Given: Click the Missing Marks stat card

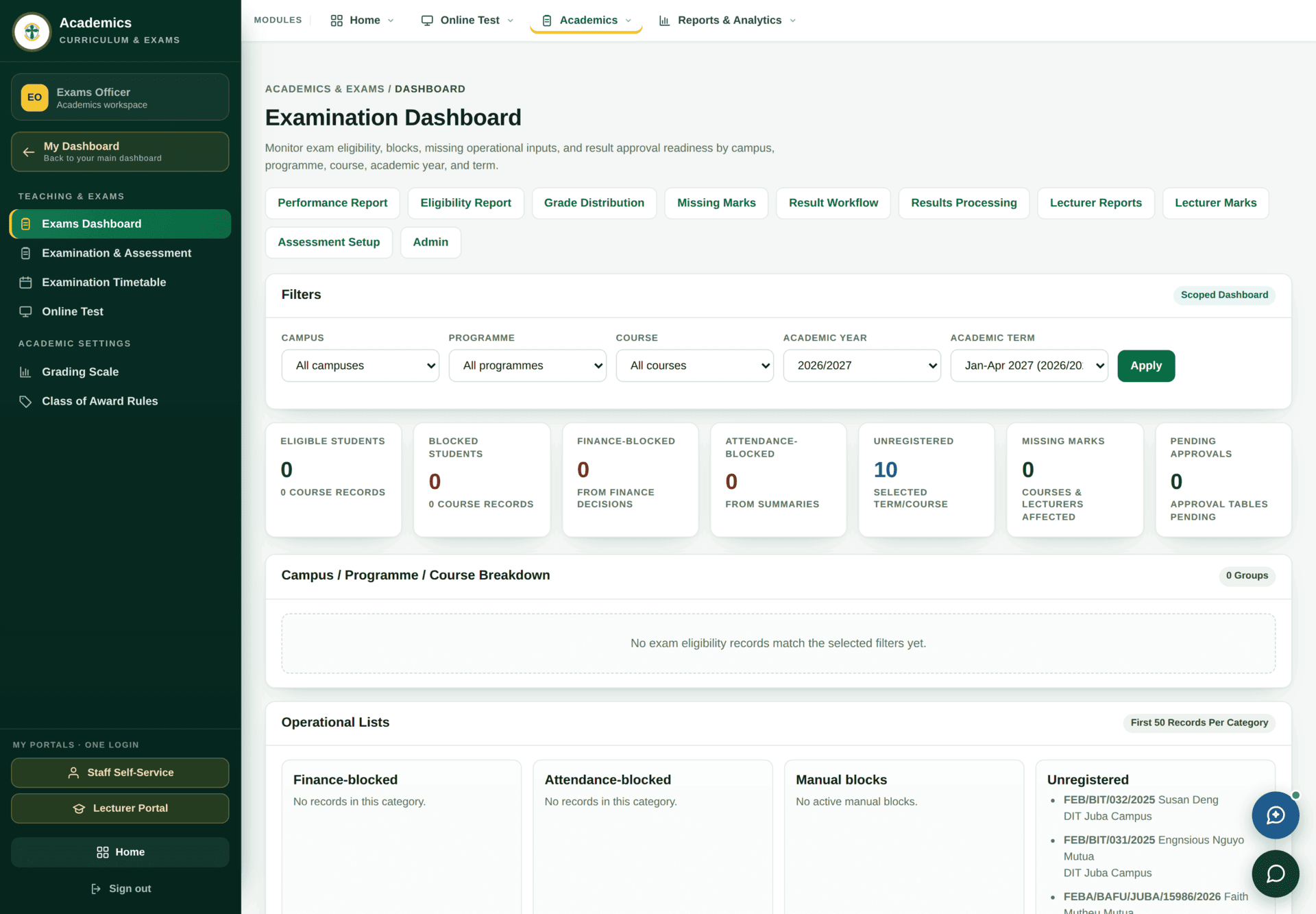Looking at the screenshot, I should [x=1075, y=480].
